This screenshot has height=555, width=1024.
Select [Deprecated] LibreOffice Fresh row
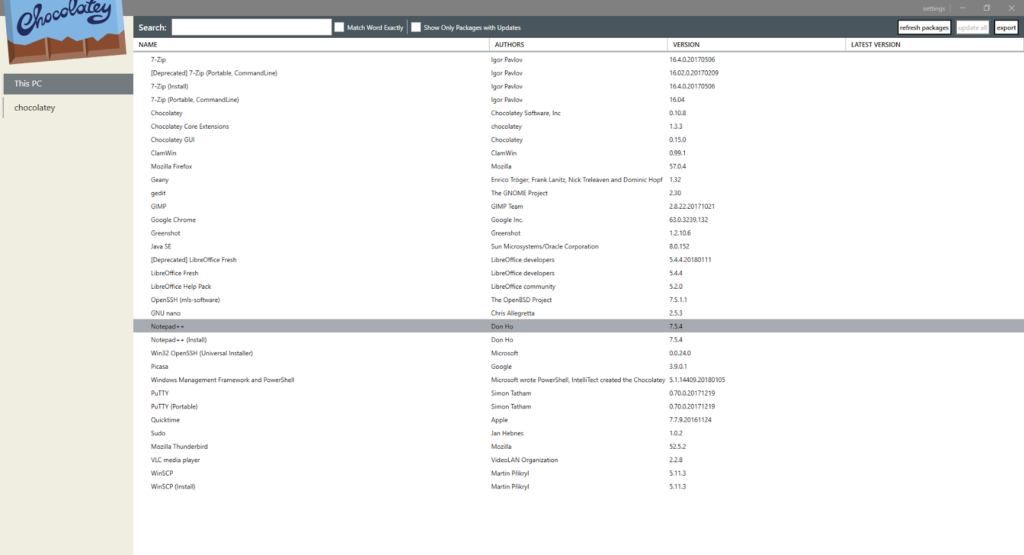click(x=579, y=260)
